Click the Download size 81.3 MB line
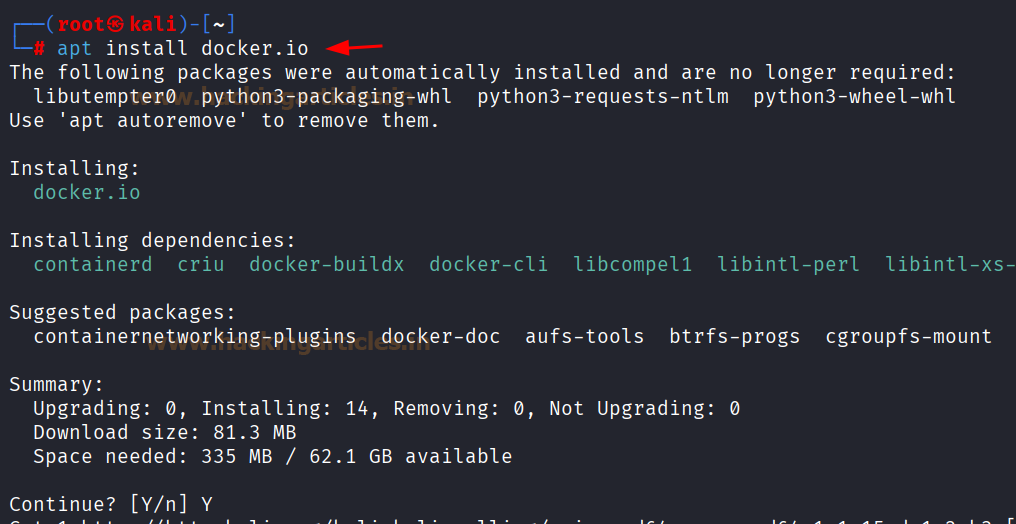Image resolution: width=1016 pixels, height=524 pixels. (165, 433)
